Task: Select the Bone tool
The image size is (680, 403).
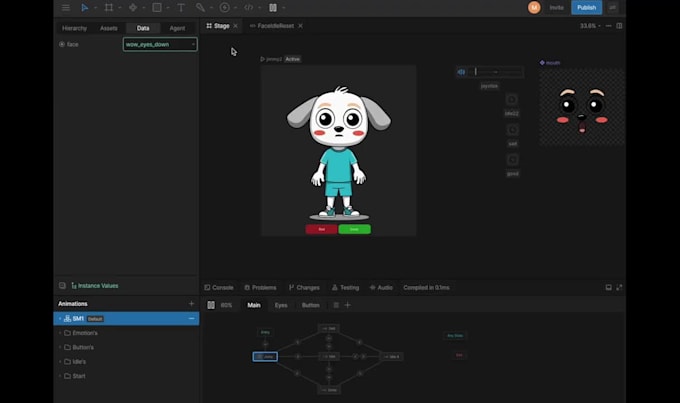Action: point(200,8)
